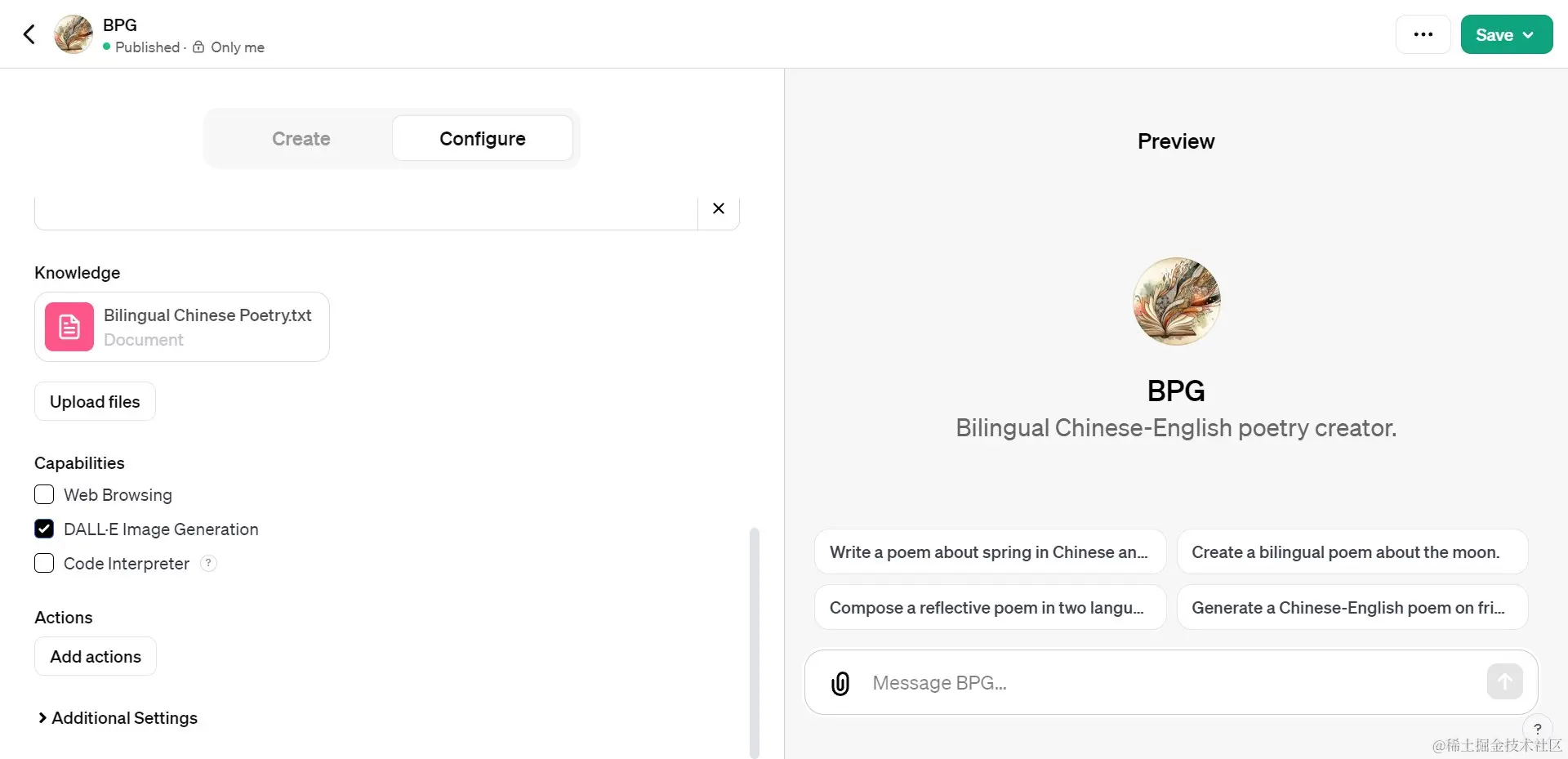Enable Web Browsing capability
Image resolution: width=1568 pixels, height=759 pixels.
pos(43,494)
